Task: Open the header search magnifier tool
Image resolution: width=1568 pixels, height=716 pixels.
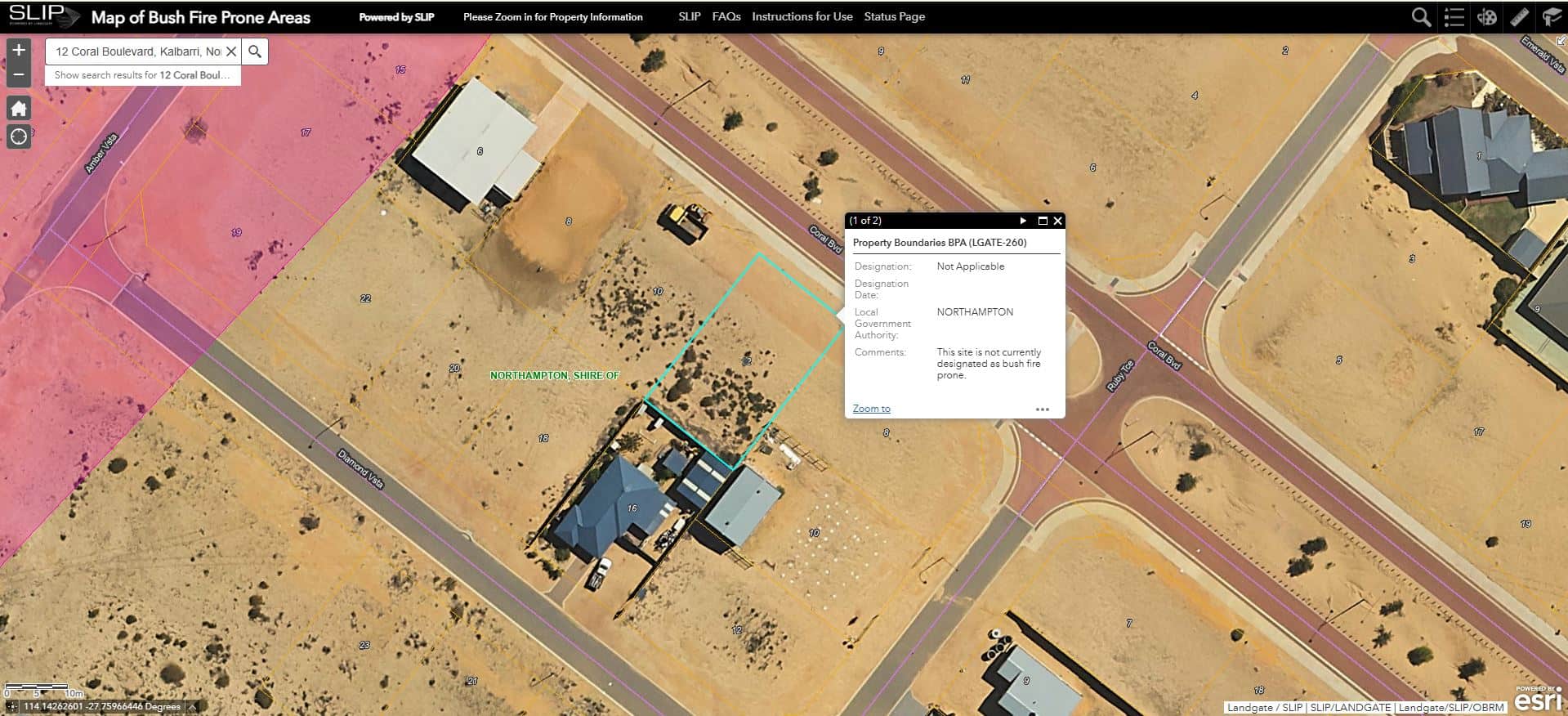Action: (1421, 17)
